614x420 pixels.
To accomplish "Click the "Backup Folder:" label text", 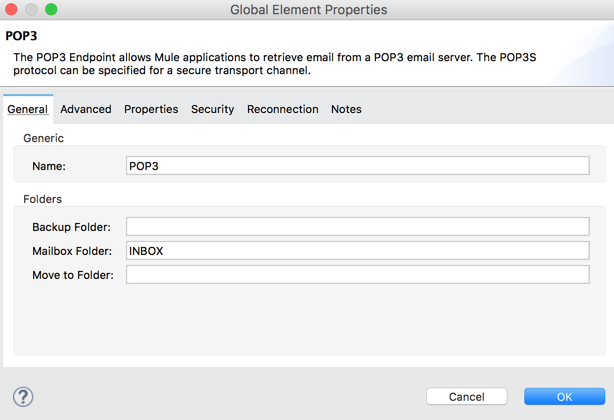I will [71, 227].
